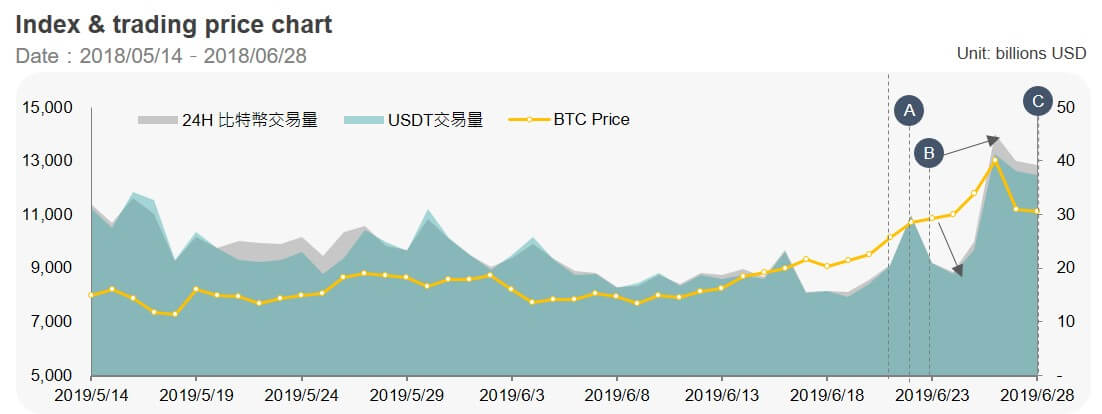Click the upward arrowhead near volume peak
Image resolution: width=1102 pixels, height=414 pixels.
[x=993, y=139]
